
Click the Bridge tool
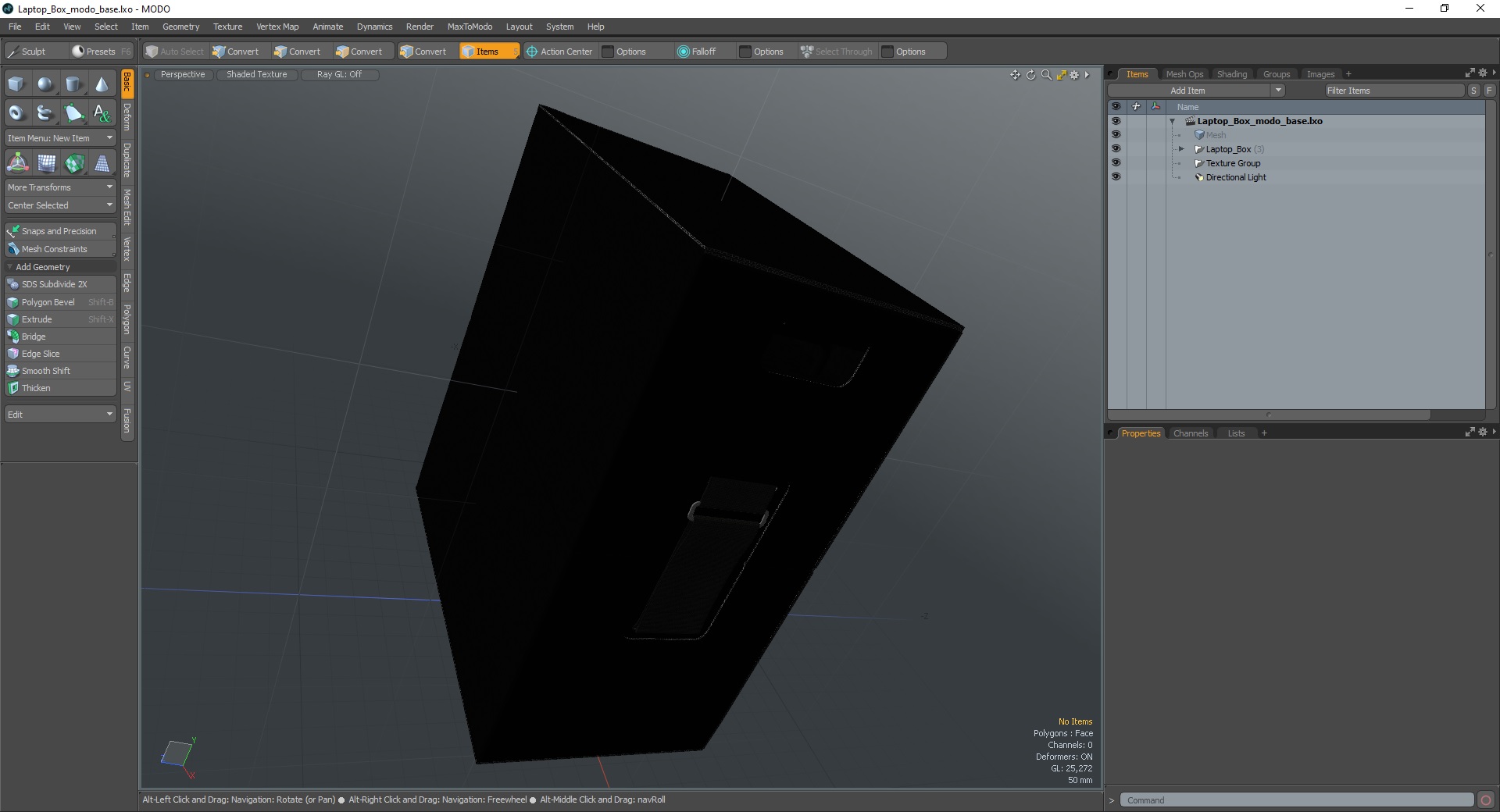(60, 337)
